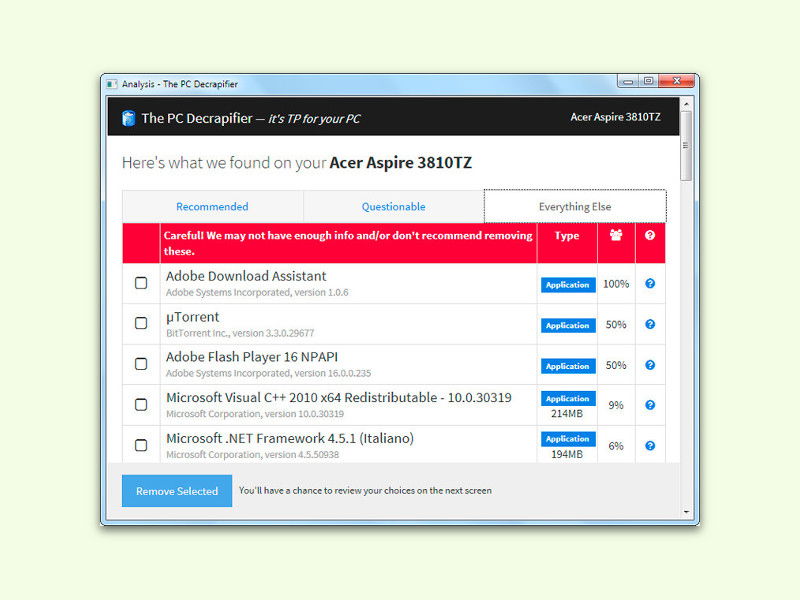Open help for .NET Framework 4.5.1
Image resolution: width=800 pixels, height=600 pixels.
click(x=650, y=446)
